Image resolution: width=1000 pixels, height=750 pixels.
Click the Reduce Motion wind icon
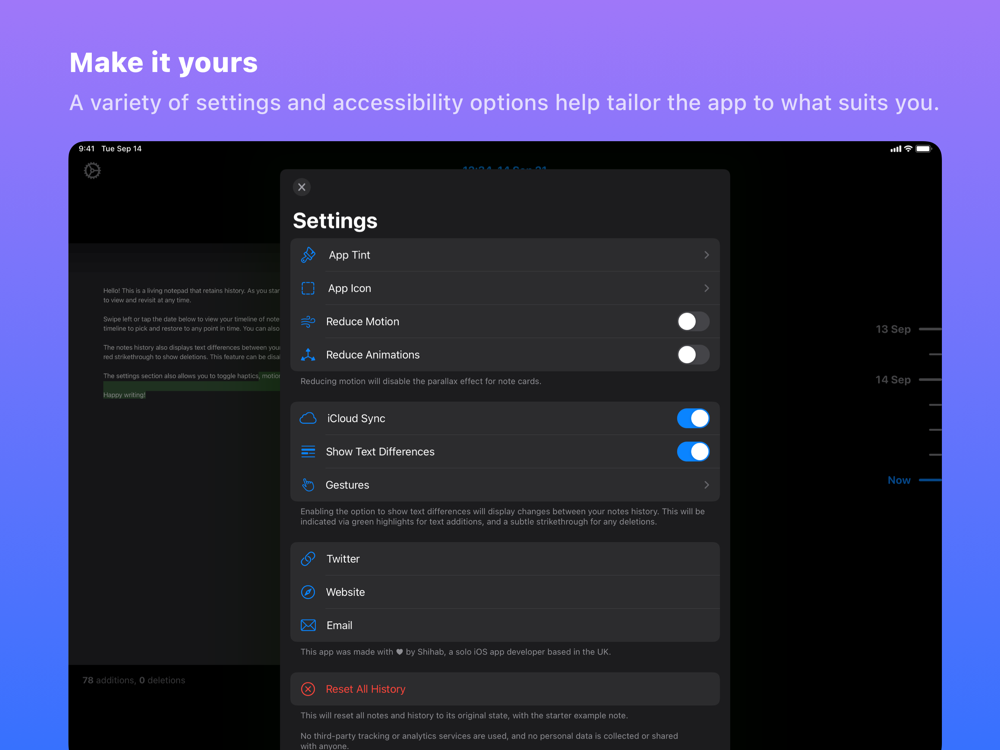coord(308,321)
